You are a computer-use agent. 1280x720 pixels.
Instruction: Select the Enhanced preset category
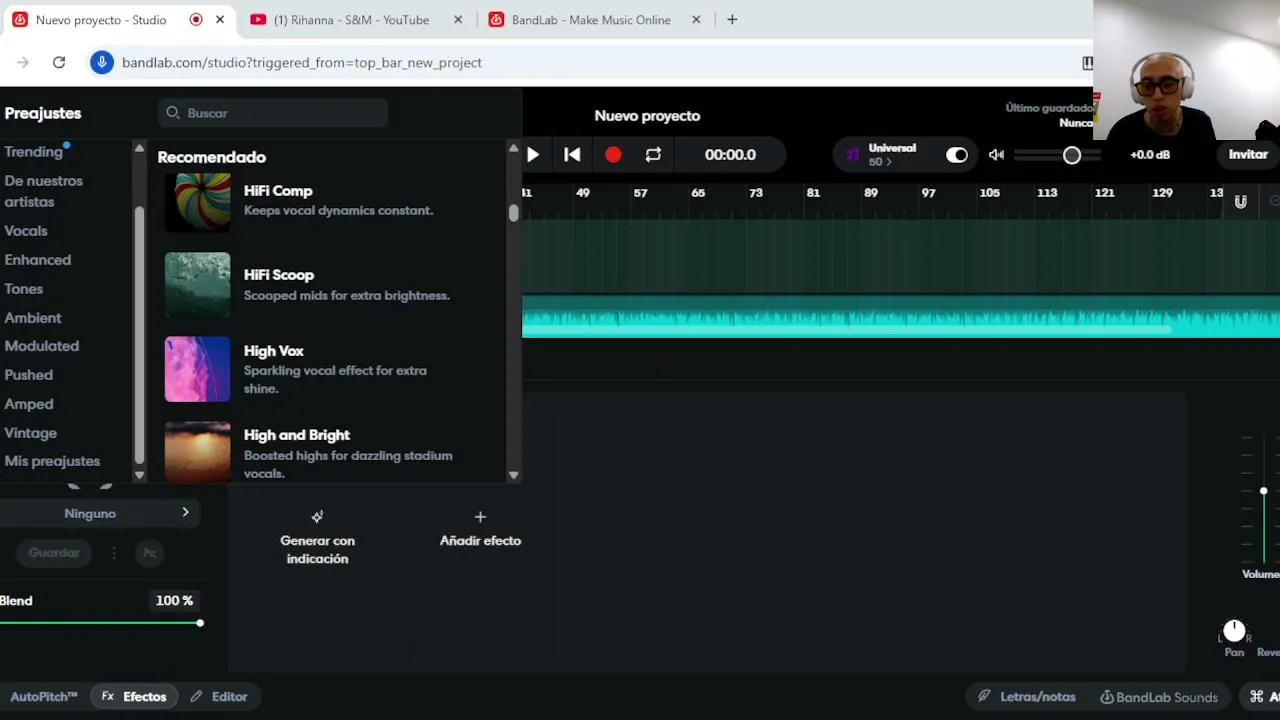point(38,260)
